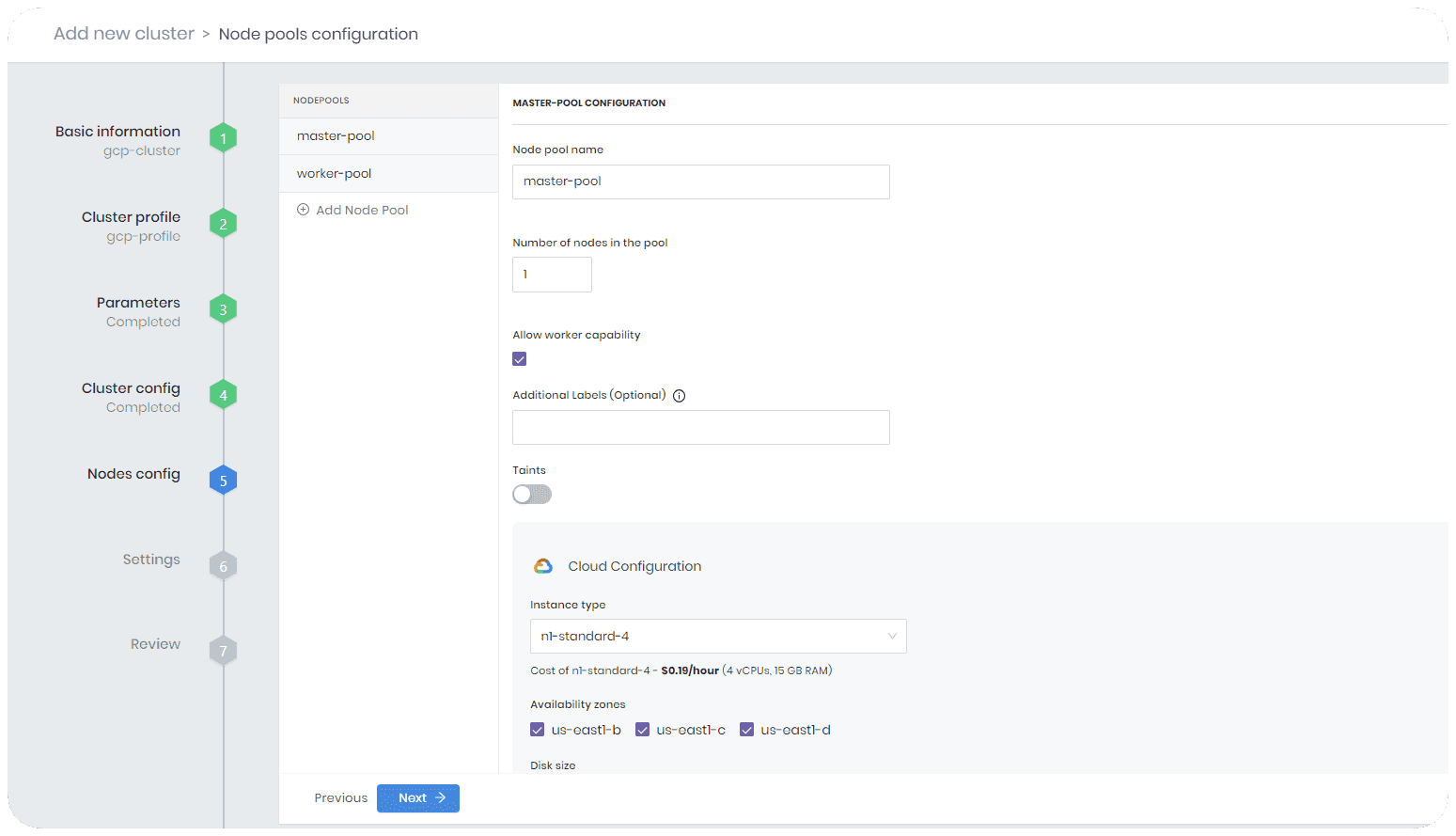
Task: Select master-pool in node pools list
Action: 388,136
